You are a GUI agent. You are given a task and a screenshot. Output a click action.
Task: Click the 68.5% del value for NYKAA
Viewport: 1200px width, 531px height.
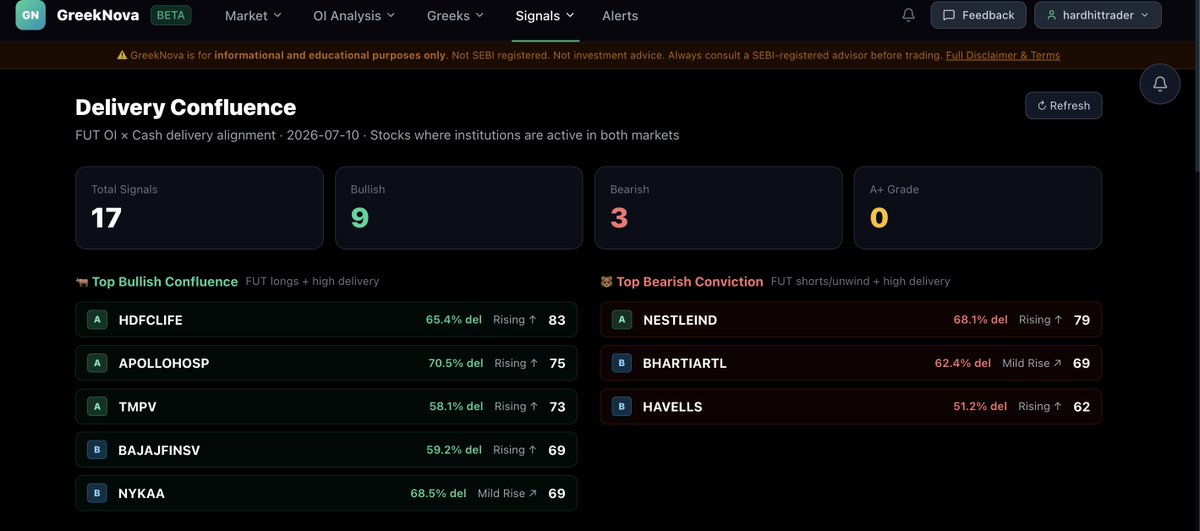tap(438, 493)
